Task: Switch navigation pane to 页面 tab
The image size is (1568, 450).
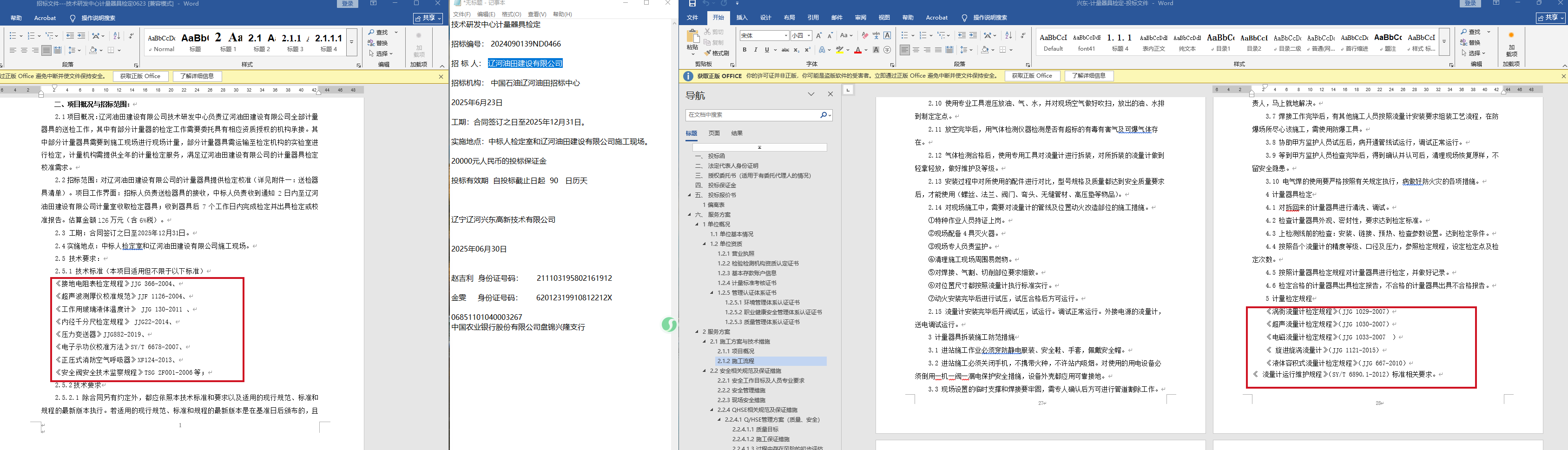Action: click(714, 133)
